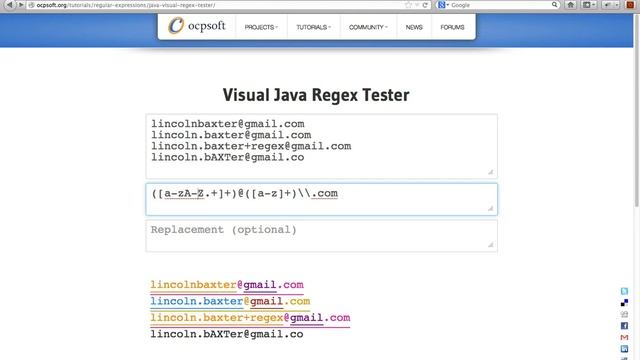
Task: Click the orange add-on icon
Action: tap(631, 5)
